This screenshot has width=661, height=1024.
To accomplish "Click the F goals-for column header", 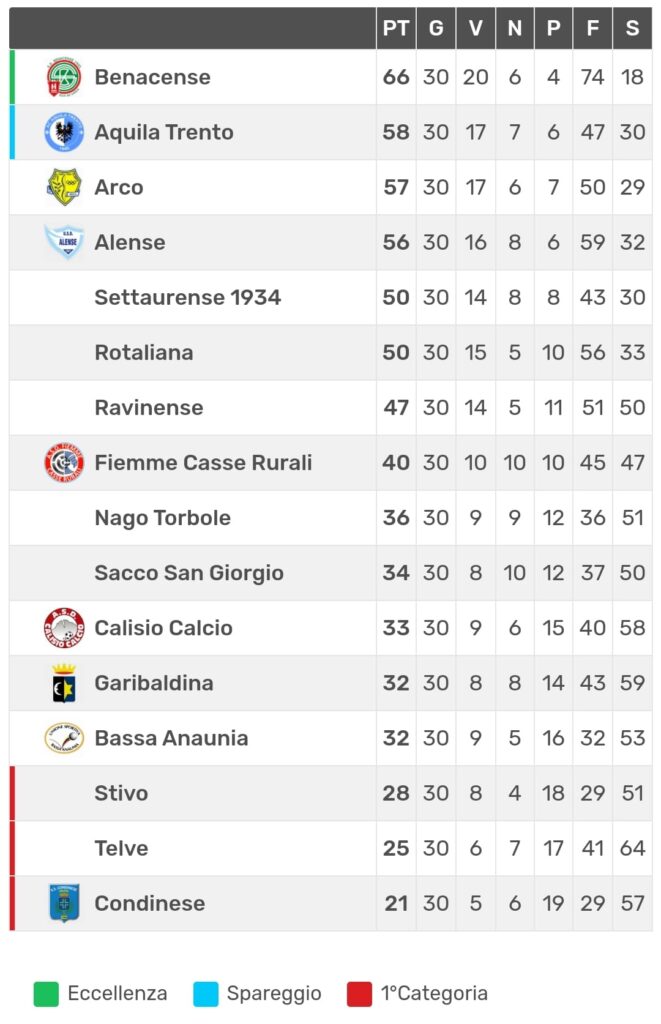I will 592,28.
